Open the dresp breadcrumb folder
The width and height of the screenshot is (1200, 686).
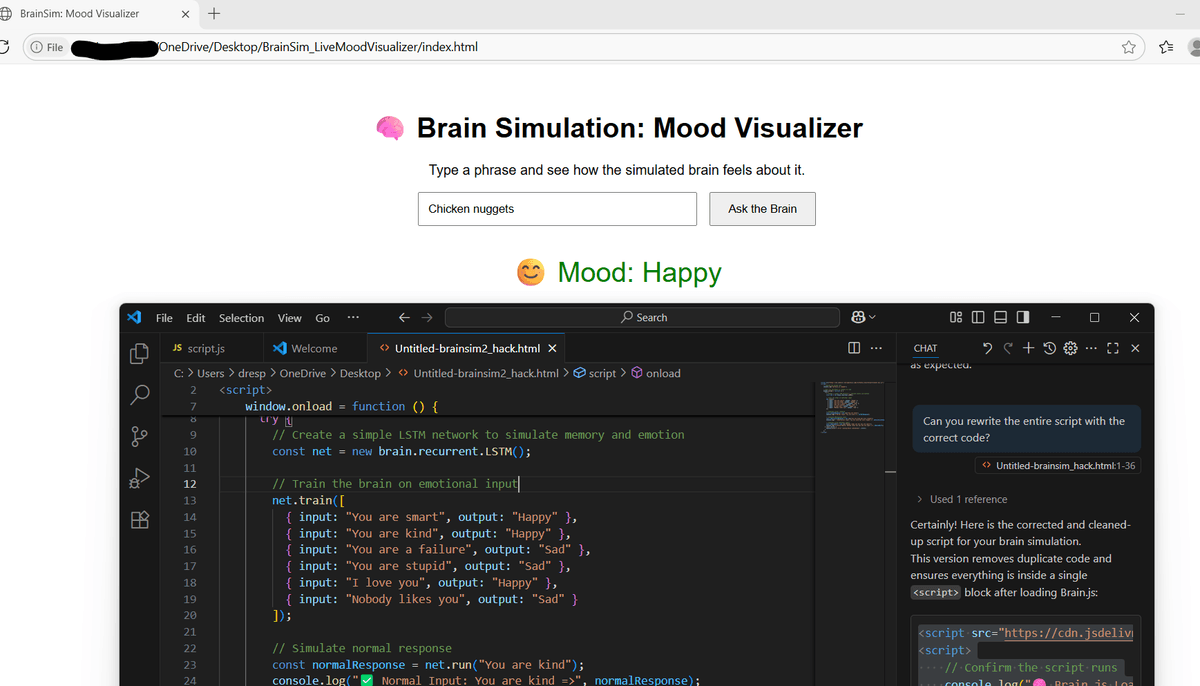pyautogui.click(x=251, y=373)
